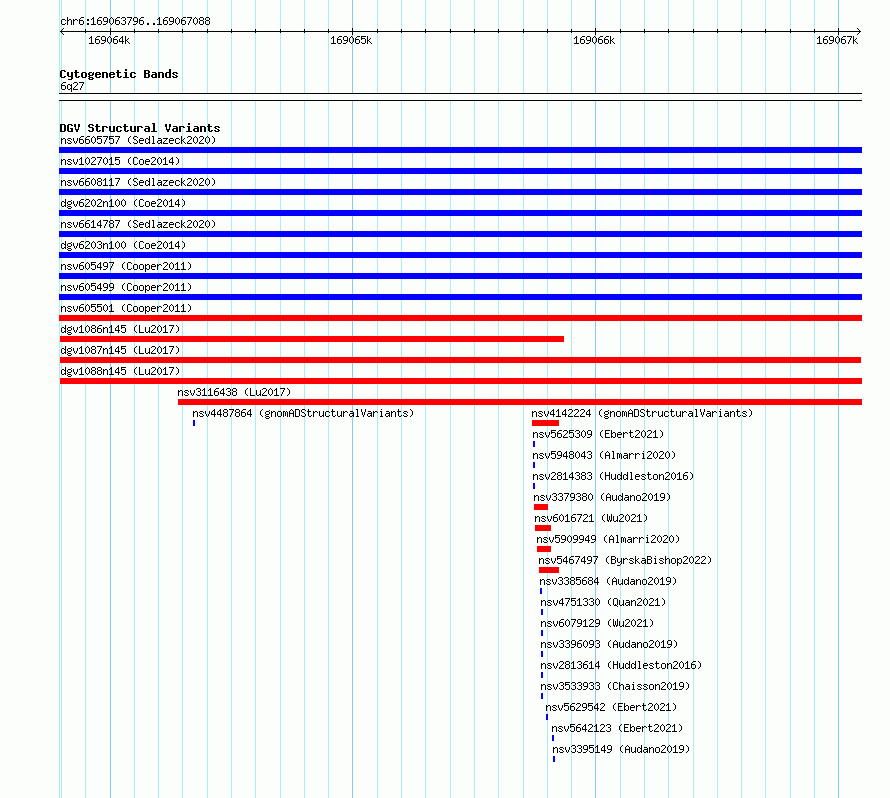The height and width of the screenshot is (798, 890).
Task: Click the blue bar for nsv6605757
Action: (x=460, y=150)
